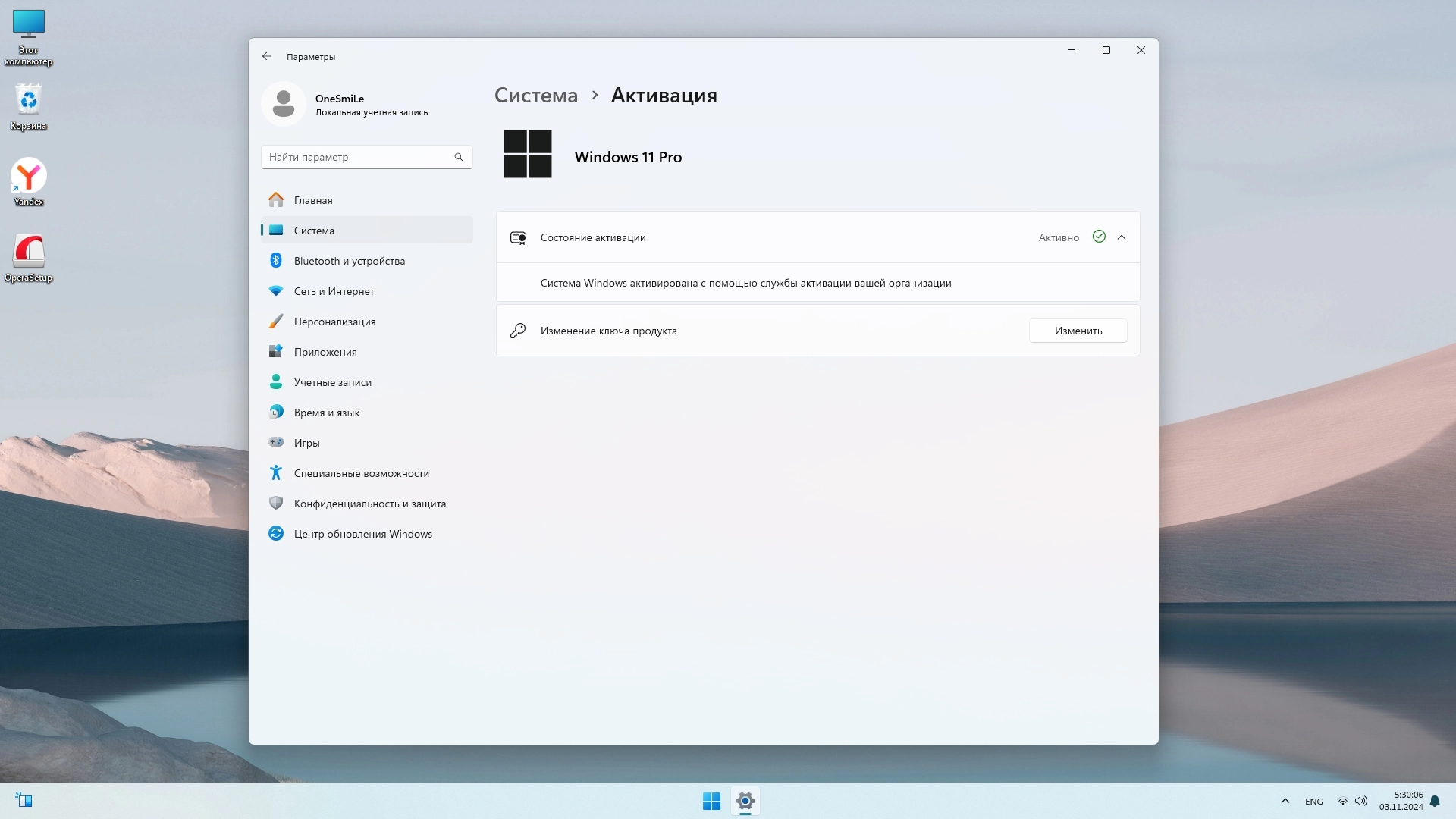1456x819 pixels.
Task: Open Bluetooth и устройства section
Action: 349,261
